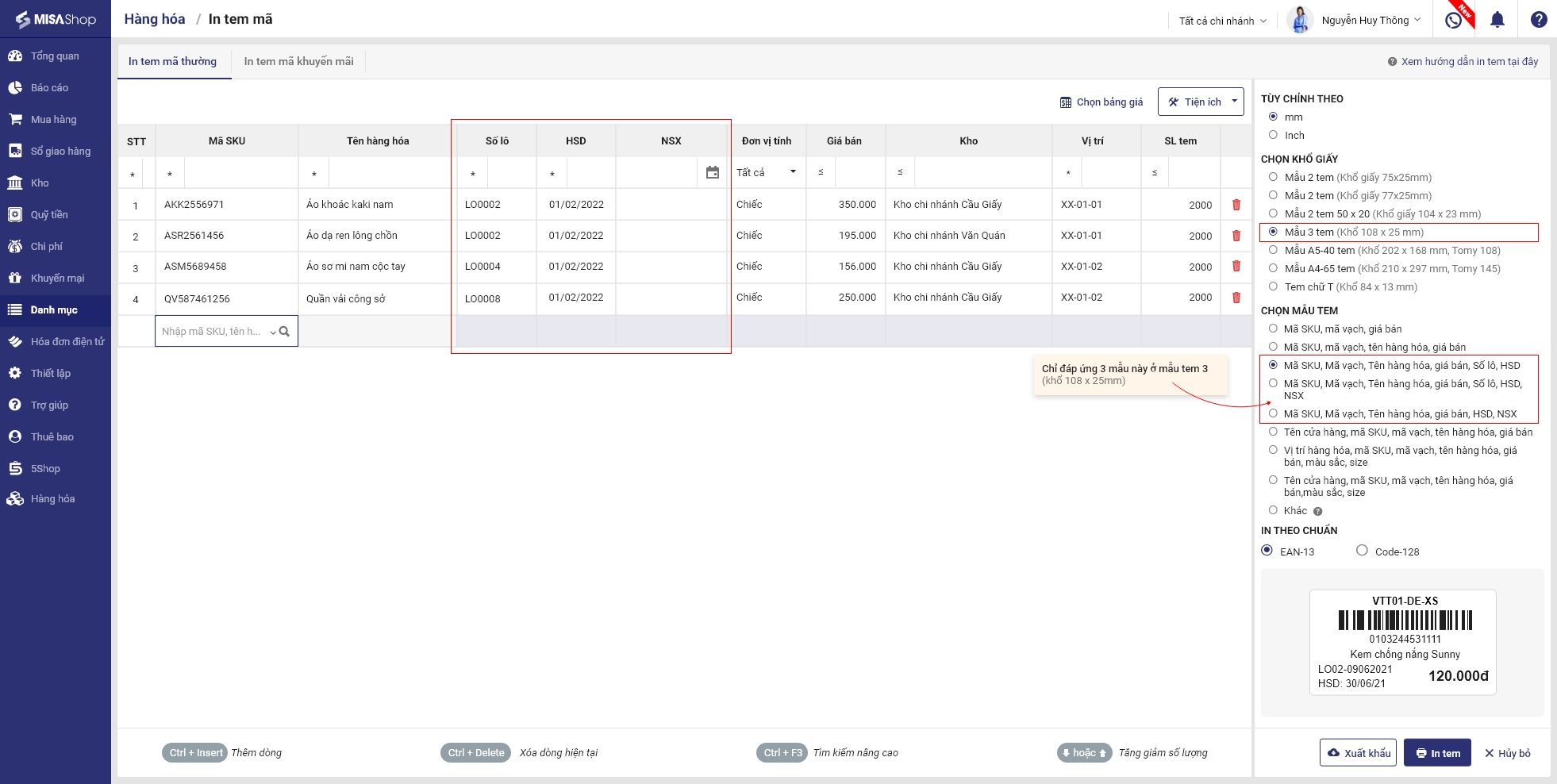Switch to In tem mã khuyến mãi tab
The width and height of the screenshot is (1557, 784).
coord(298,61)
